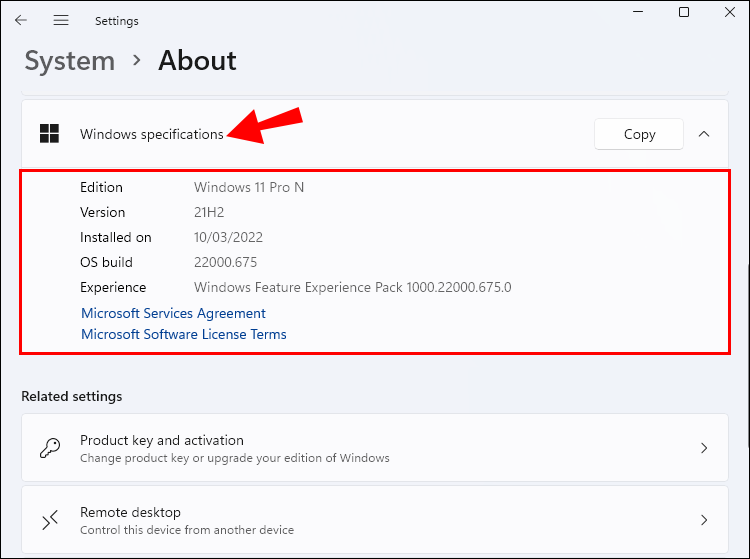Copy the Windows specifications
This screenshot has height=559, width=750.
[x=639, y=134]
